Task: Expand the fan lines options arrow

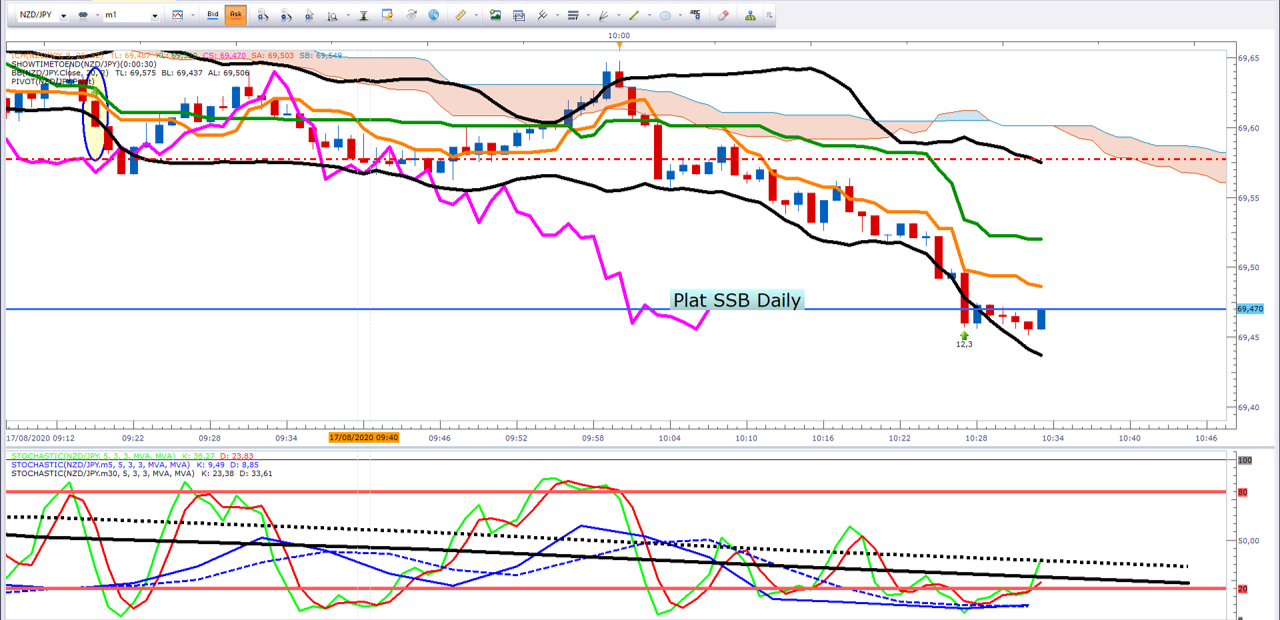Action: [x=619, y=15]
